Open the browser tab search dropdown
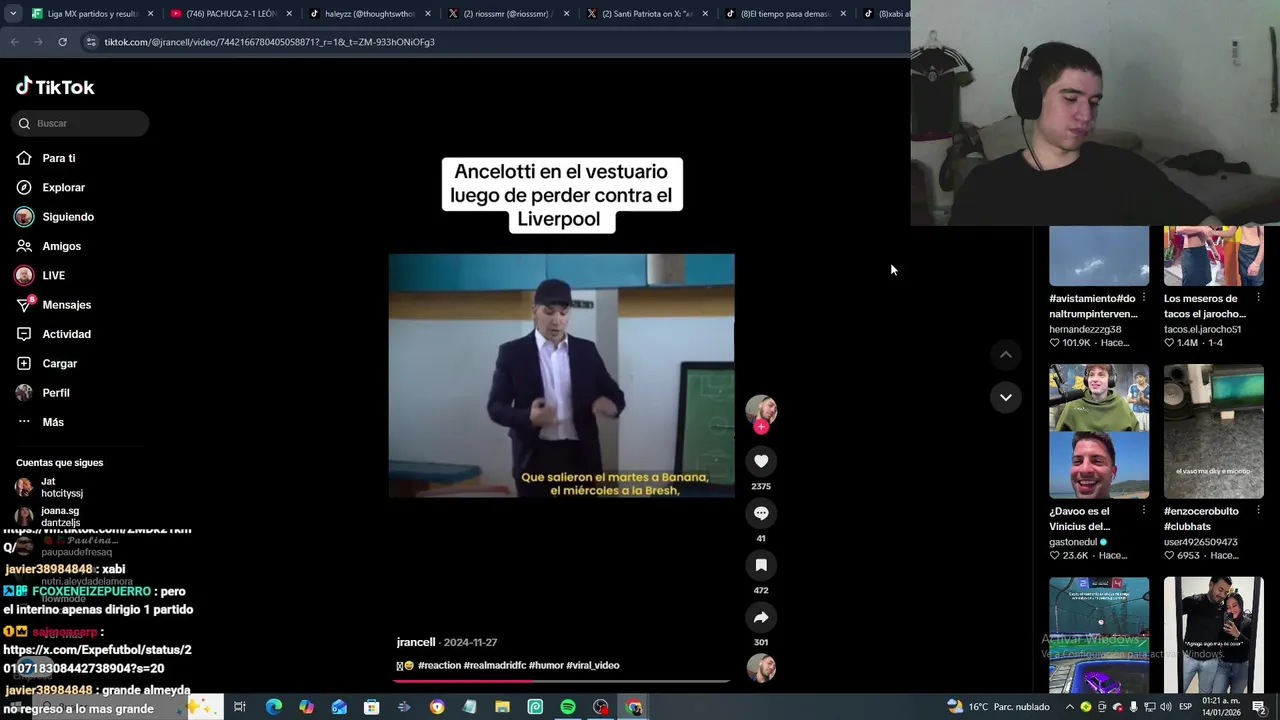Screen dimensions: 1280x720 12,14
